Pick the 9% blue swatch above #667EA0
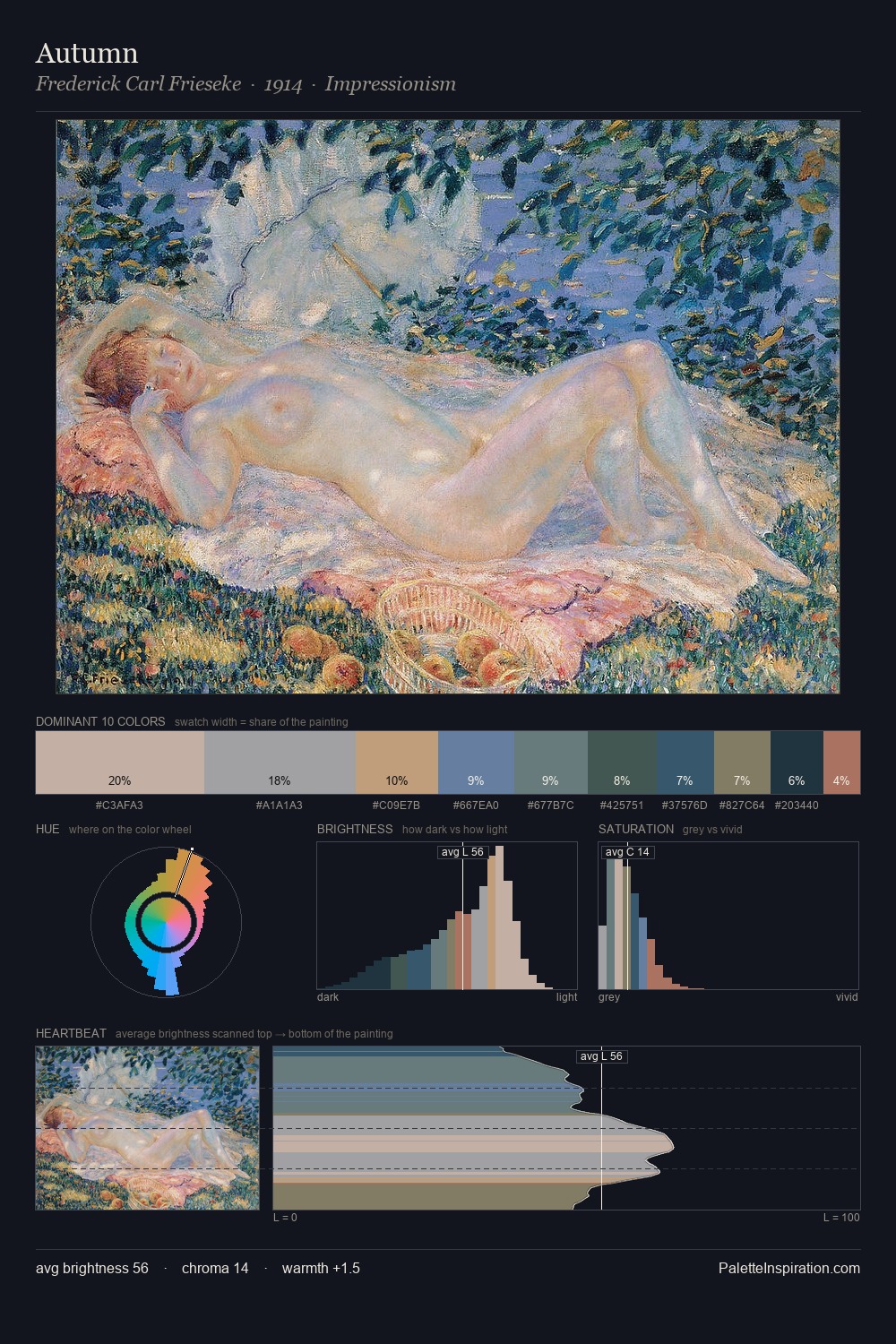This screenshot has height=1344, width=896. click(x=476, y=762)
